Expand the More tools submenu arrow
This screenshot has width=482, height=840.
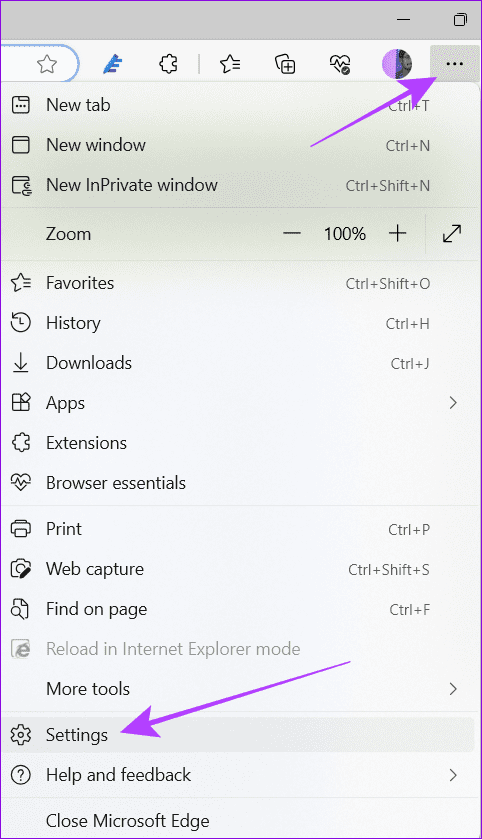(x=453, y=689)
